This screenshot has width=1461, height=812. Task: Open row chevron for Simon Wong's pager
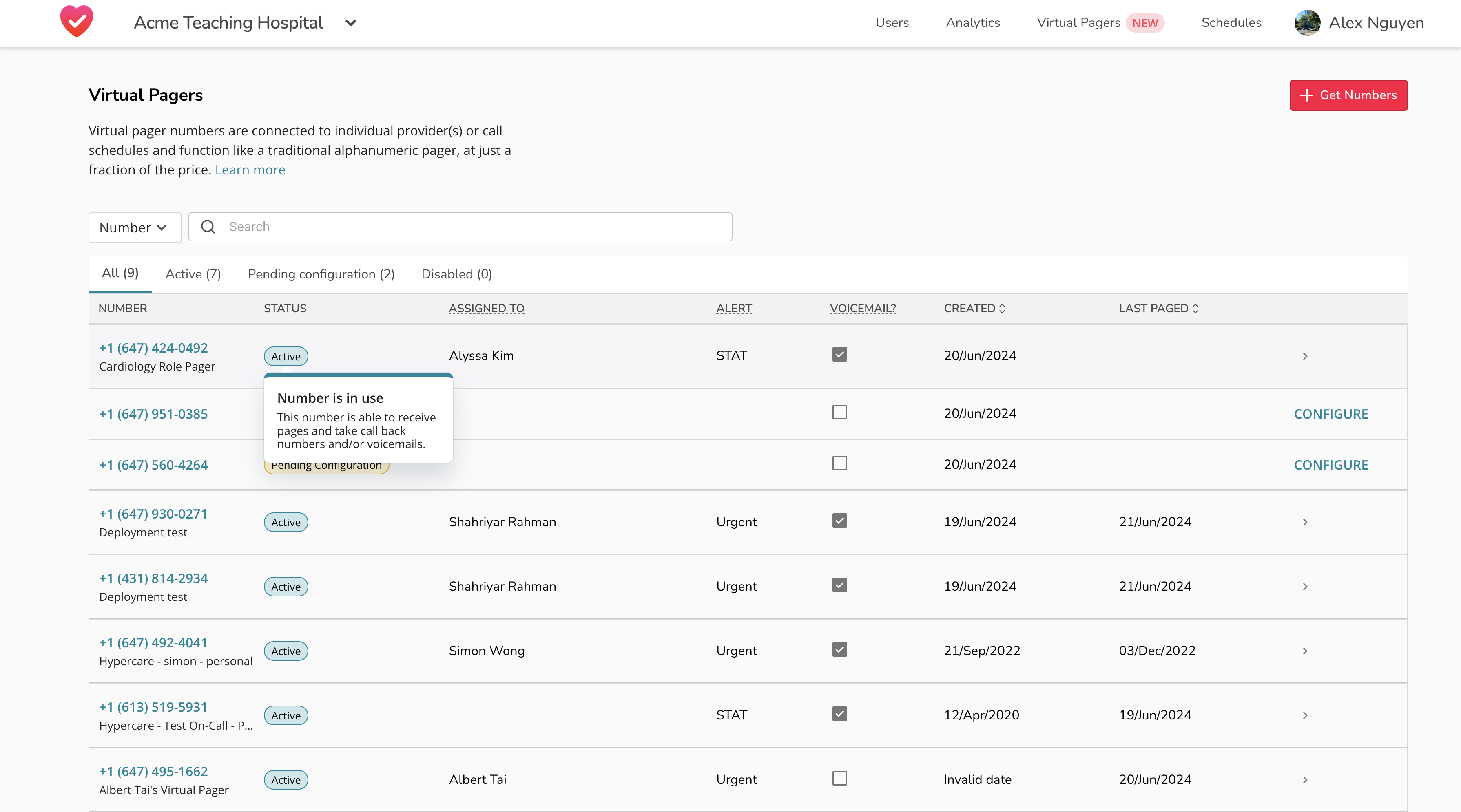(1305, 651)
